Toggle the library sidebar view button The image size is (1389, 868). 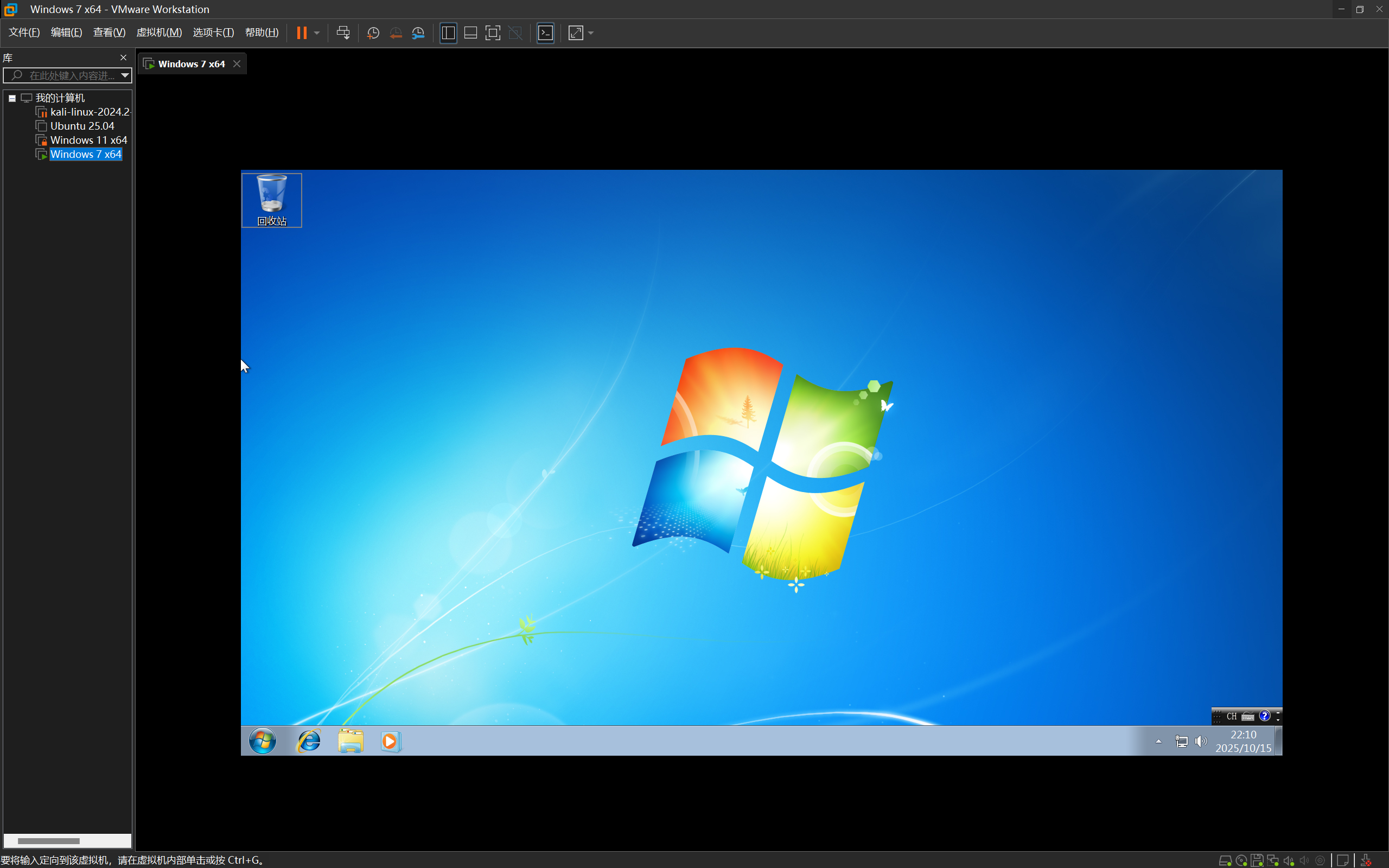pos(448,33)
